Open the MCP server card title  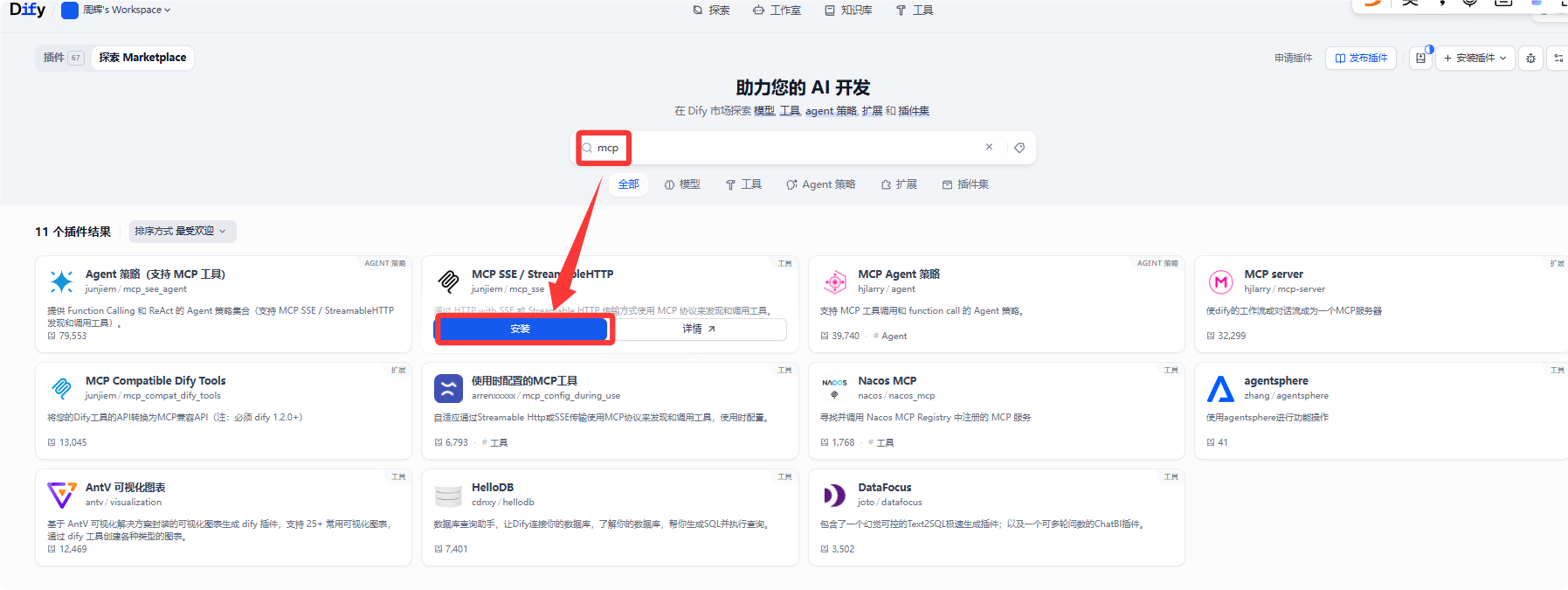[1274, 274]
